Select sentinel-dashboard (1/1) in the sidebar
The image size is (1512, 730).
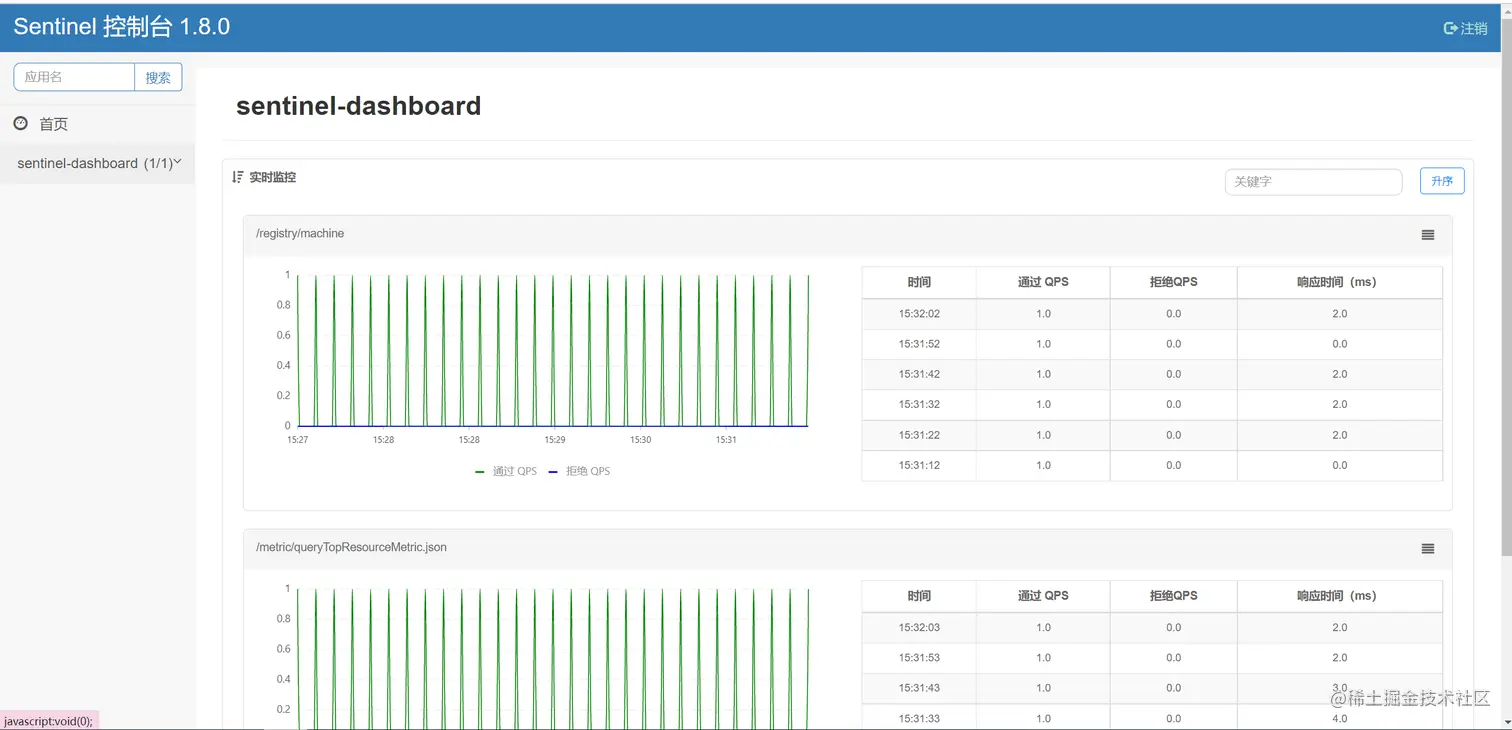point(97,163)
